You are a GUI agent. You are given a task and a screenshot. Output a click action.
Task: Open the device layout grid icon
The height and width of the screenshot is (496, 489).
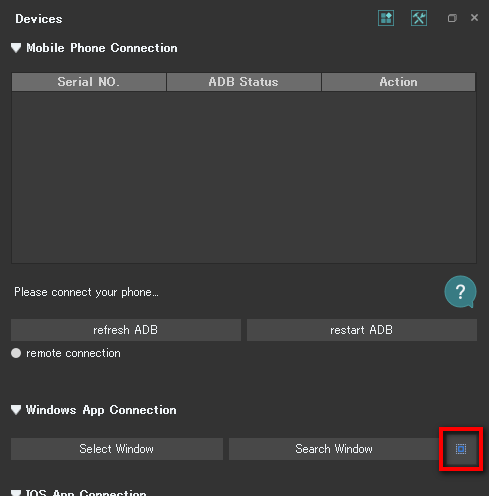[386, 18]
